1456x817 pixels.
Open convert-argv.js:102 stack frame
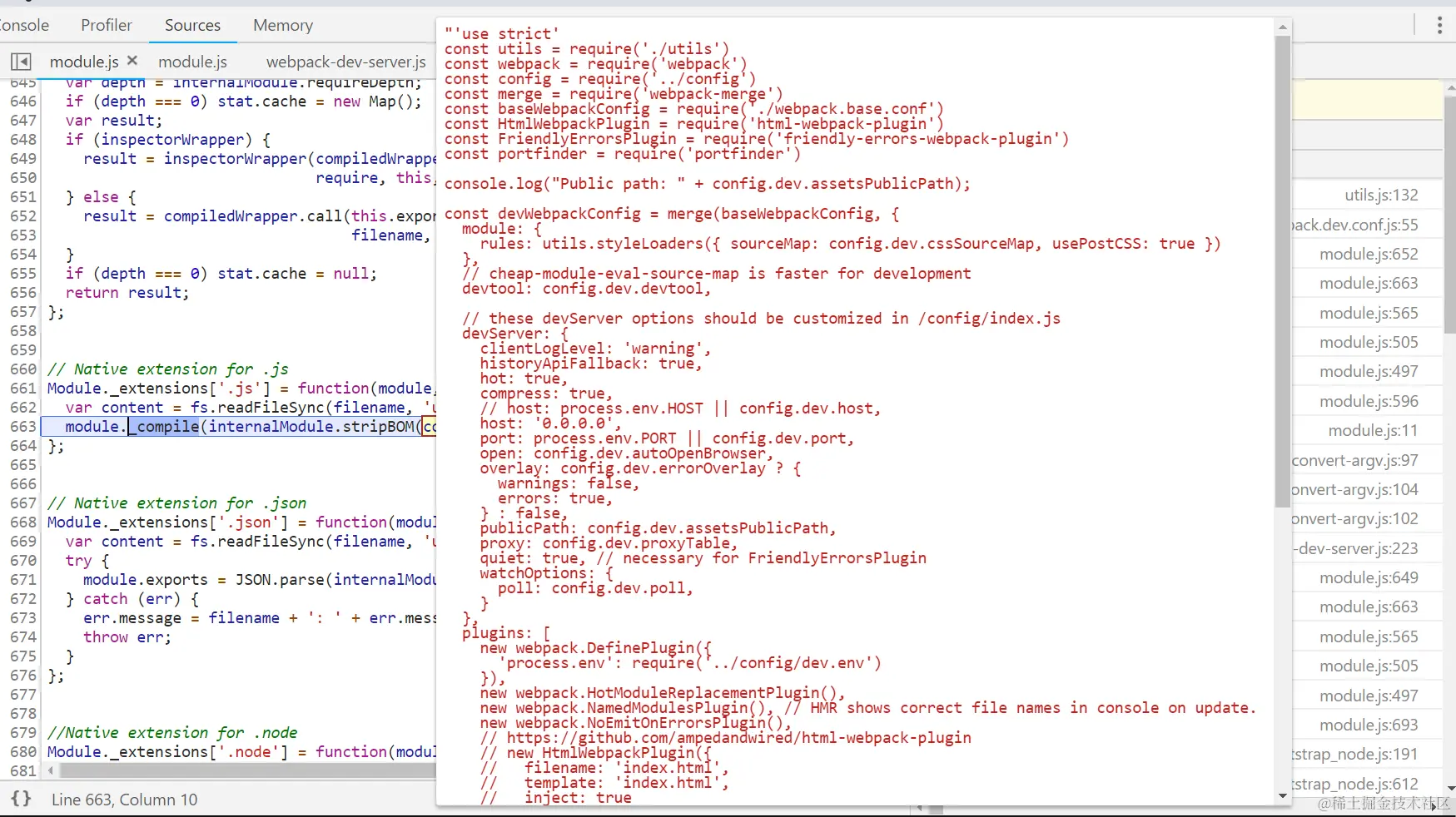[x=1355, y=518]
